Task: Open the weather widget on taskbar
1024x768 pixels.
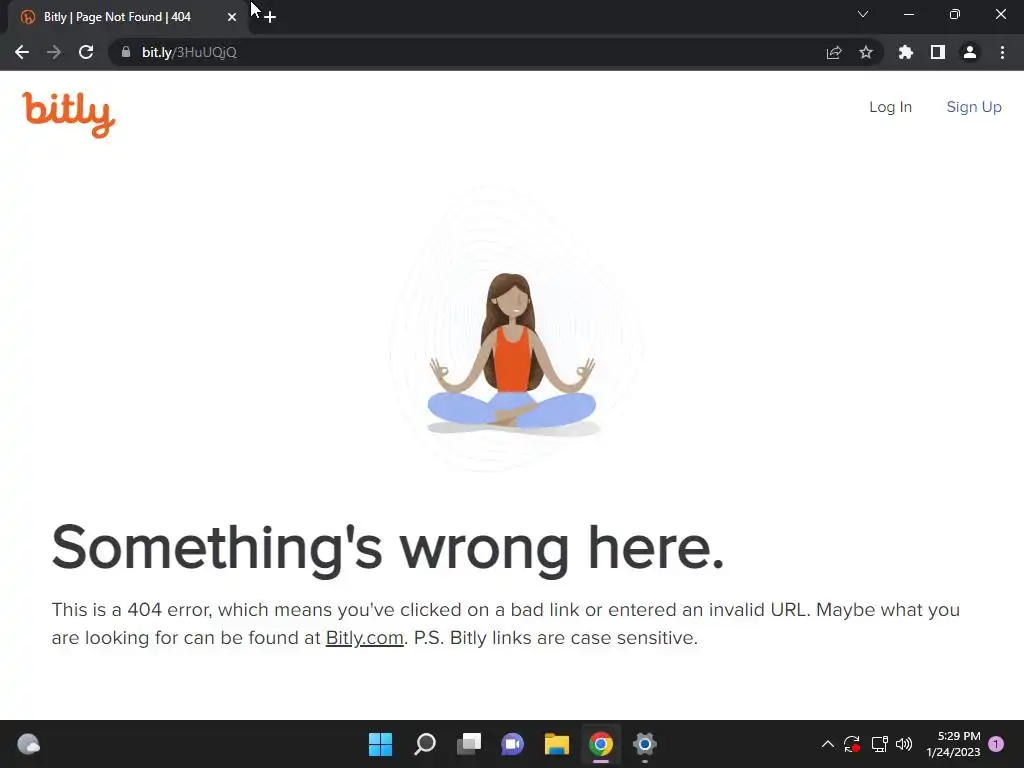Action: click(x=28, y=744)
